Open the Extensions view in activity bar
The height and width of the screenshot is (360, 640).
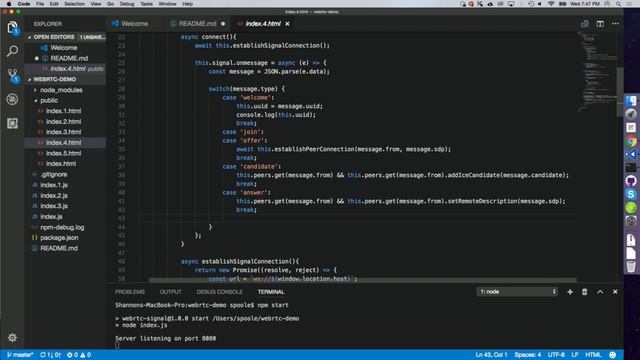pyautogui.click(x=12, y=123)
